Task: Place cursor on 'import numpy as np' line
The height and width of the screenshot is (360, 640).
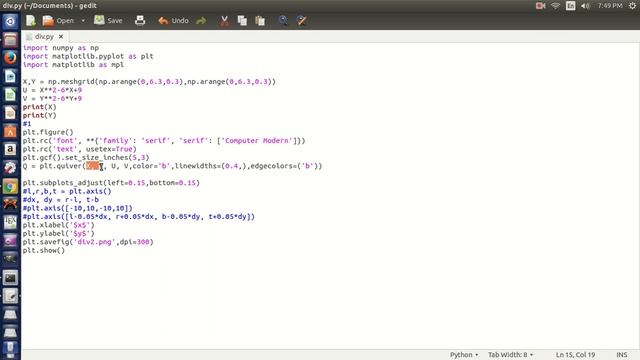Action: [x=61, y=48]
